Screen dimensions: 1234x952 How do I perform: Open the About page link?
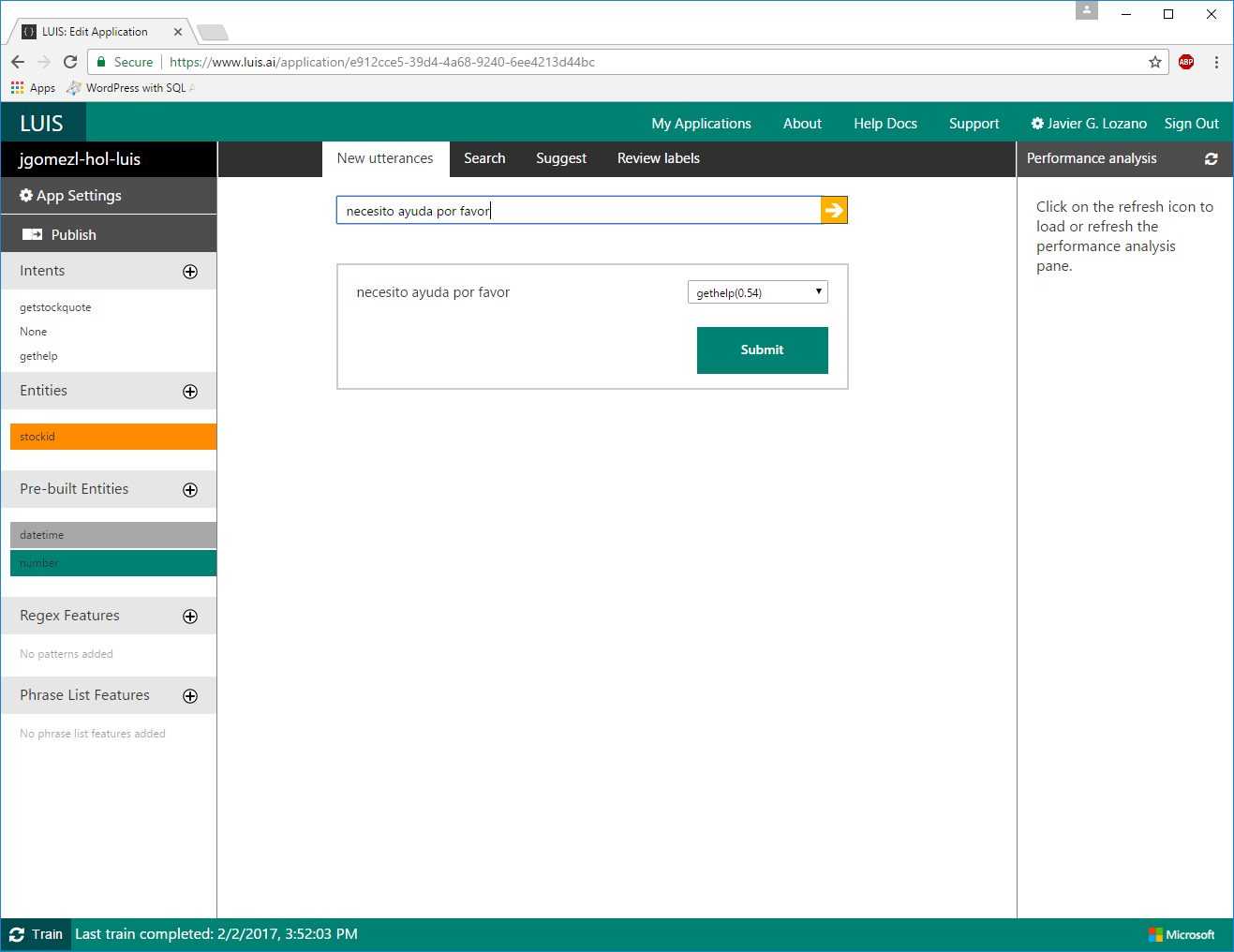(x=802, y=124)
